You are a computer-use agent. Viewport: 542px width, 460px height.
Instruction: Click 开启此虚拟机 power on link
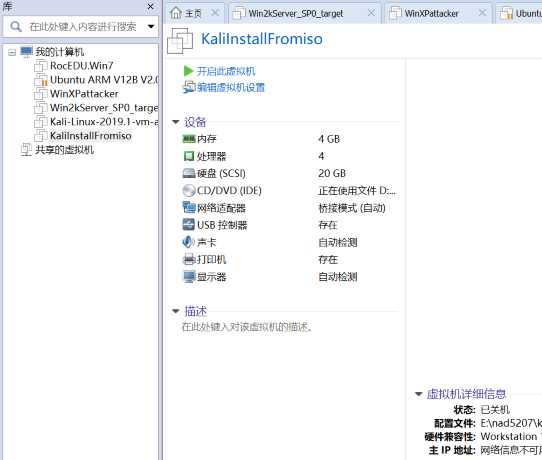coord(226,71)
